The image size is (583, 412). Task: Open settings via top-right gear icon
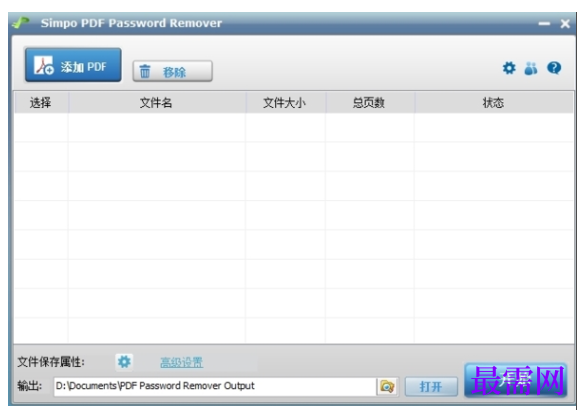click(x=509, y=68)
